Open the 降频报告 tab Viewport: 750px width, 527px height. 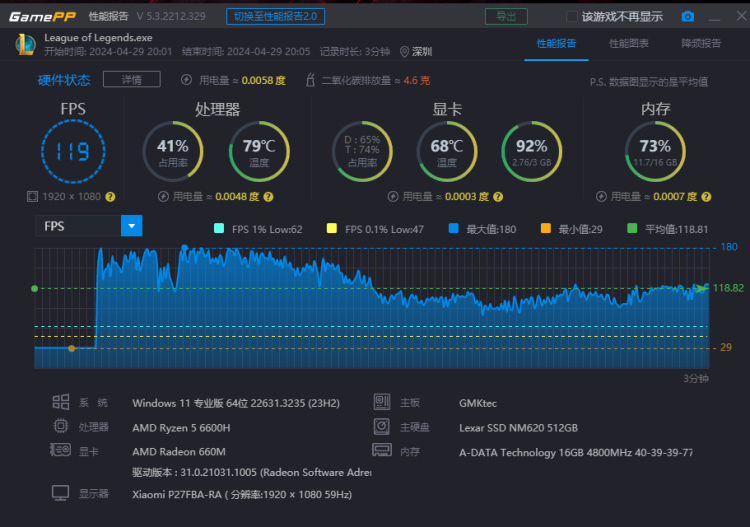tap(701, 44)
